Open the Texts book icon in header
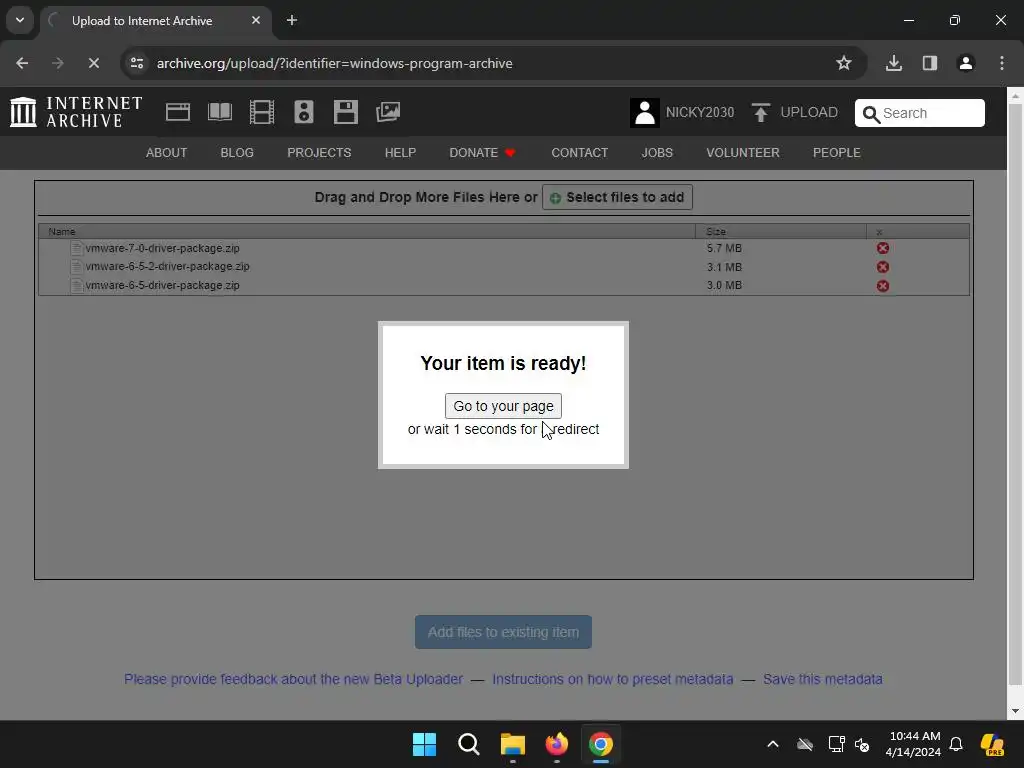The height and width of the screenshot is (768, 1024). coord(219,112)
